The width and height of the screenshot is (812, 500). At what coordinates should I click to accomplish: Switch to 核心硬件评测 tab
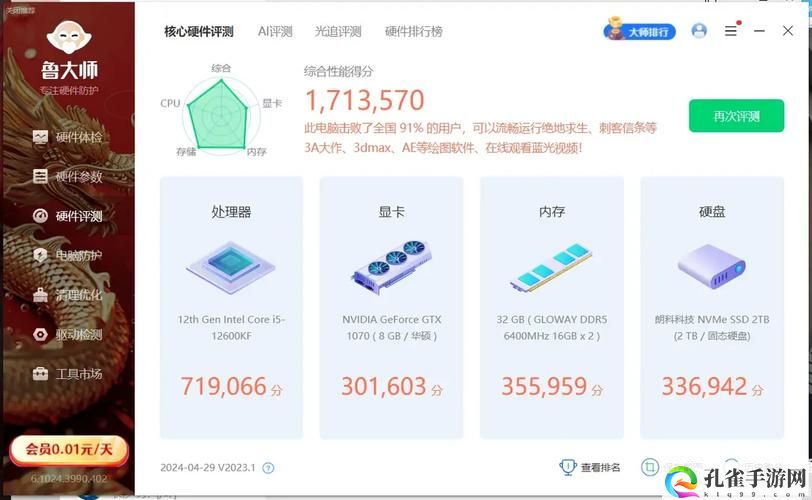[x=199, y=32]
